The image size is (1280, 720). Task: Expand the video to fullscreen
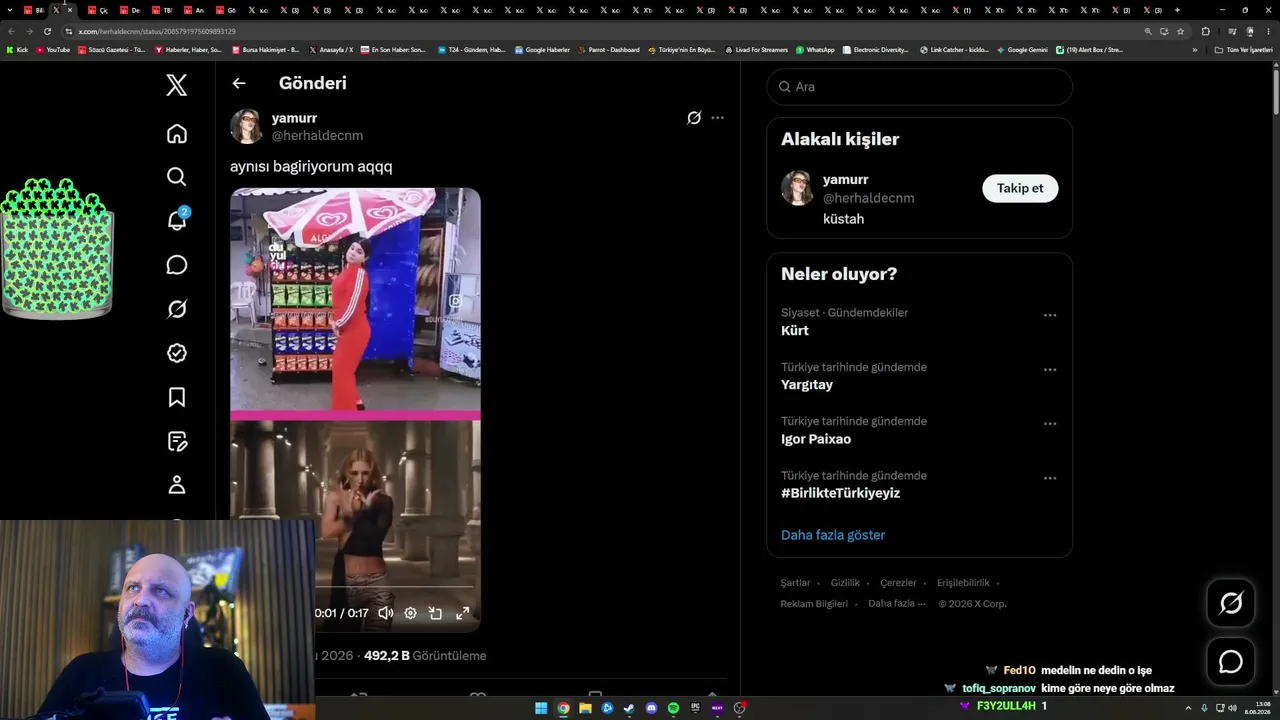point(462,613)
